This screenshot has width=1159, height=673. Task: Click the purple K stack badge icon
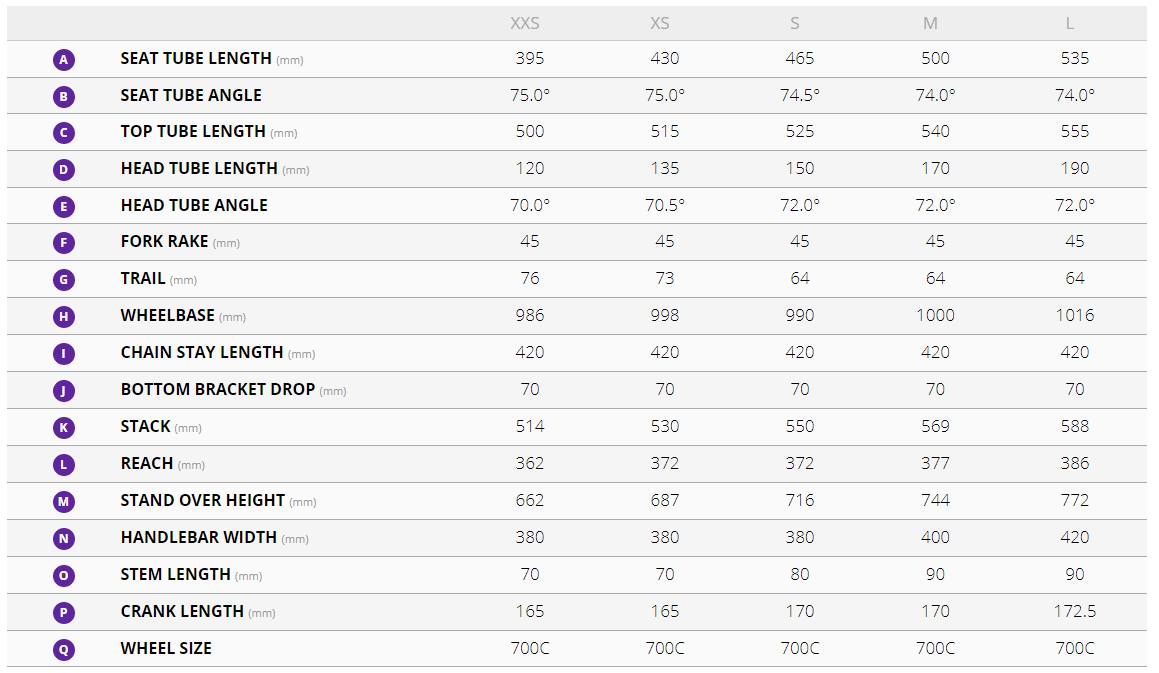point(64,428)
